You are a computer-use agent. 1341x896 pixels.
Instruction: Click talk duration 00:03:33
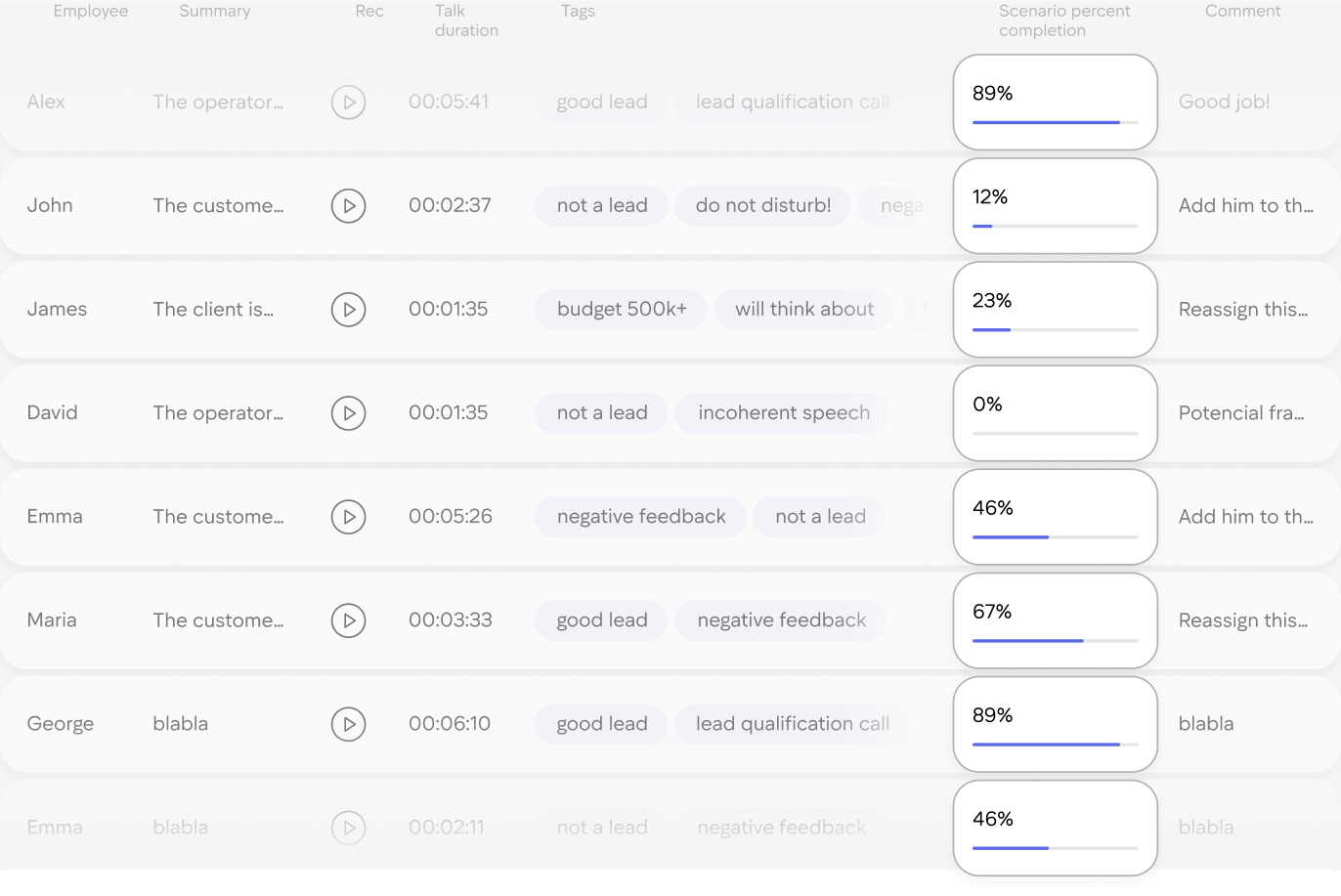coord(451,620)
